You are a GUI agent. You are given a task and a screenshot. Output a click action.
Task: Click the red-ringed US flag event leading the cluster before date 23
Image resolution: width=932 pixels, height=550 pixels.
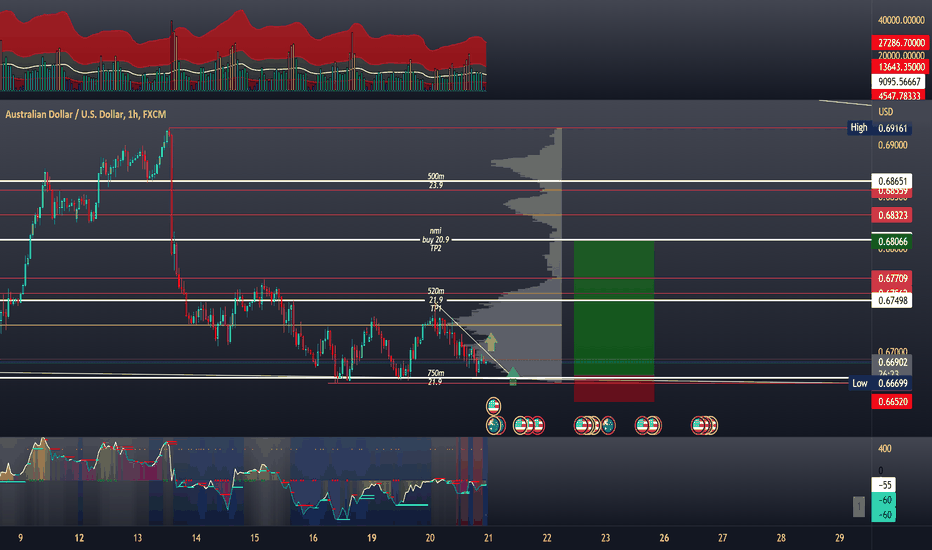582,425
